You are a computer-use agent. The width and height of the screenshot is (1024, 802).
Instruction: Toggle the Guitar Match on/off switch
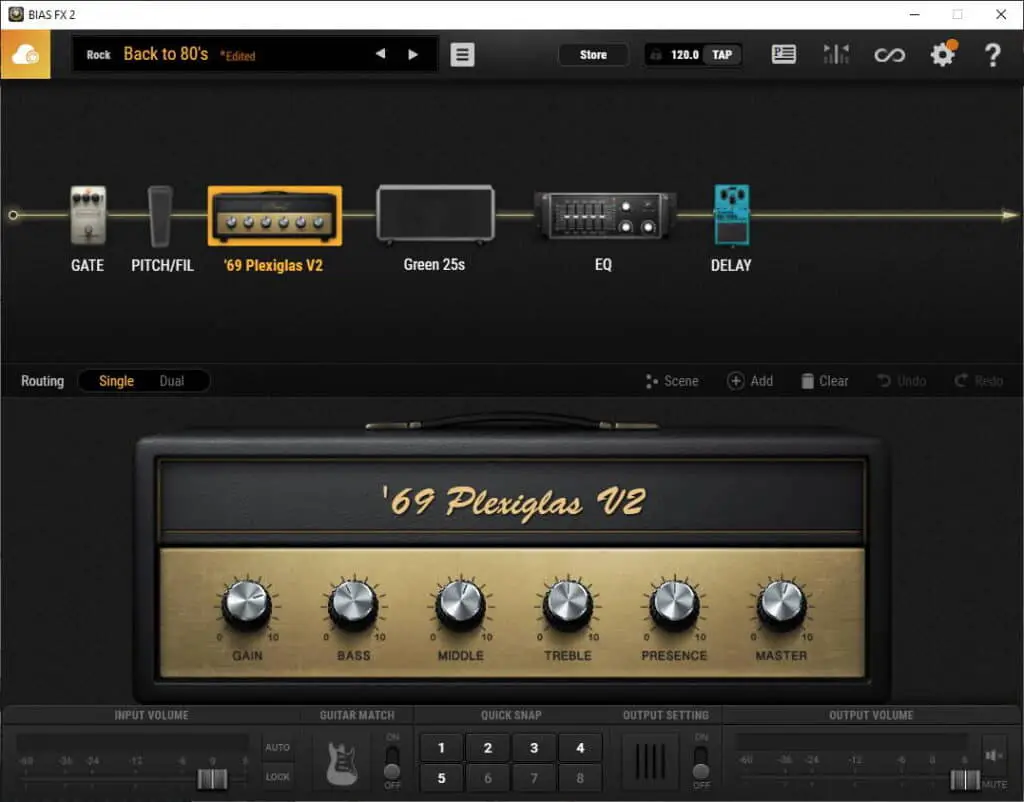point(392,762)
